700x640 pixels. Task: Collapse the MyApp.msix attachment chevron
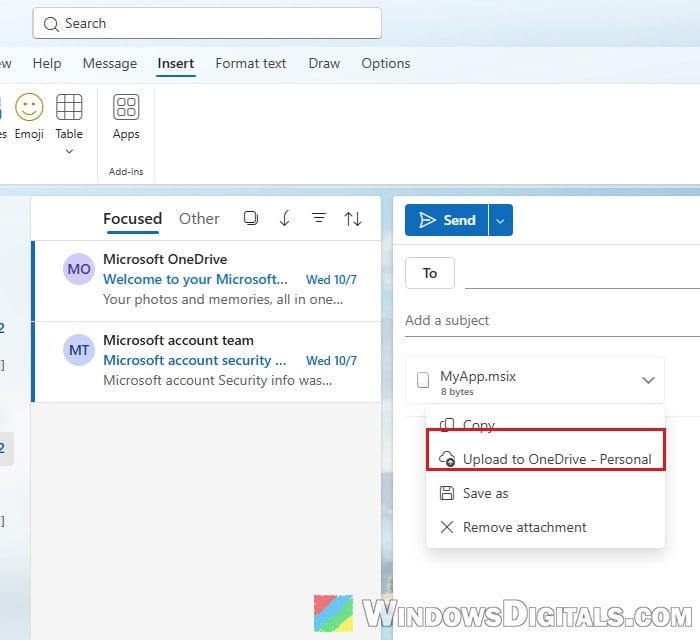coord(648,380)
